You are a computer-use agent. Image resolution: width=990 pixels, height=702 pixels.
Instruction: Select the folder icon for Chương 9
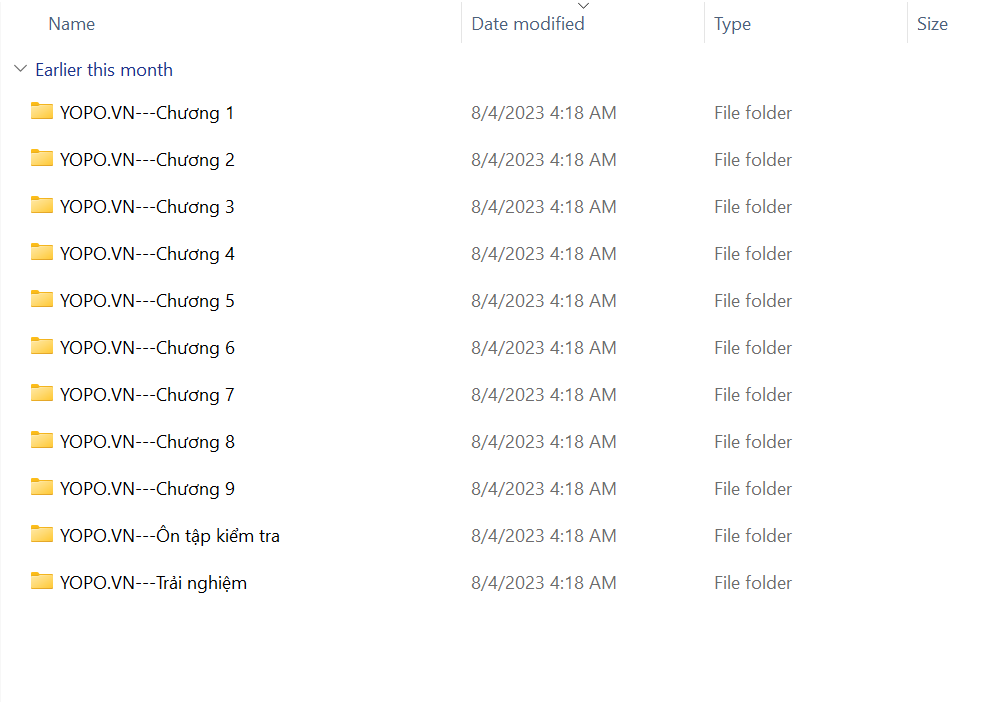pyautogui.click(x=41, y=487)
